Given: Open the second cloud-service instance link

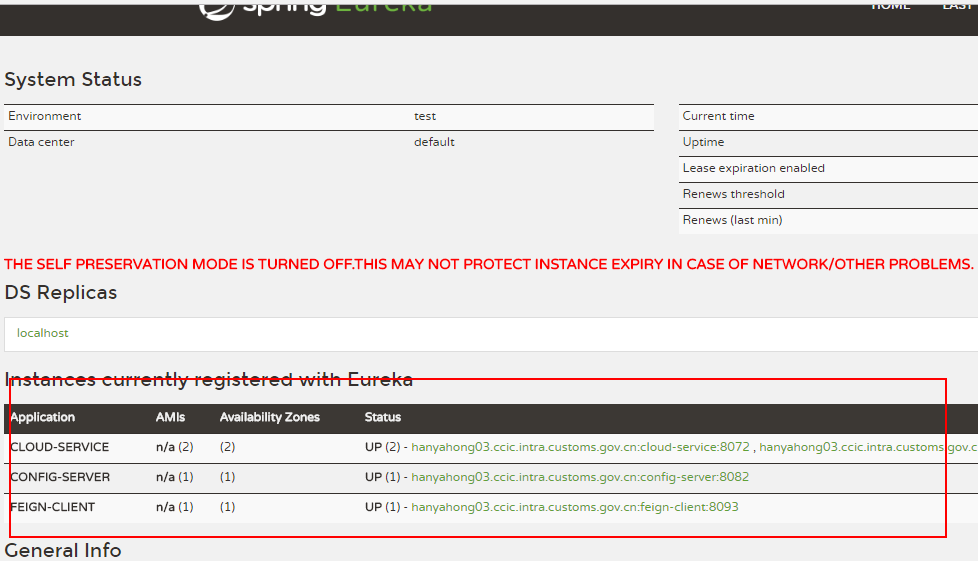Looking at the screenshot, I should (868, 447).
